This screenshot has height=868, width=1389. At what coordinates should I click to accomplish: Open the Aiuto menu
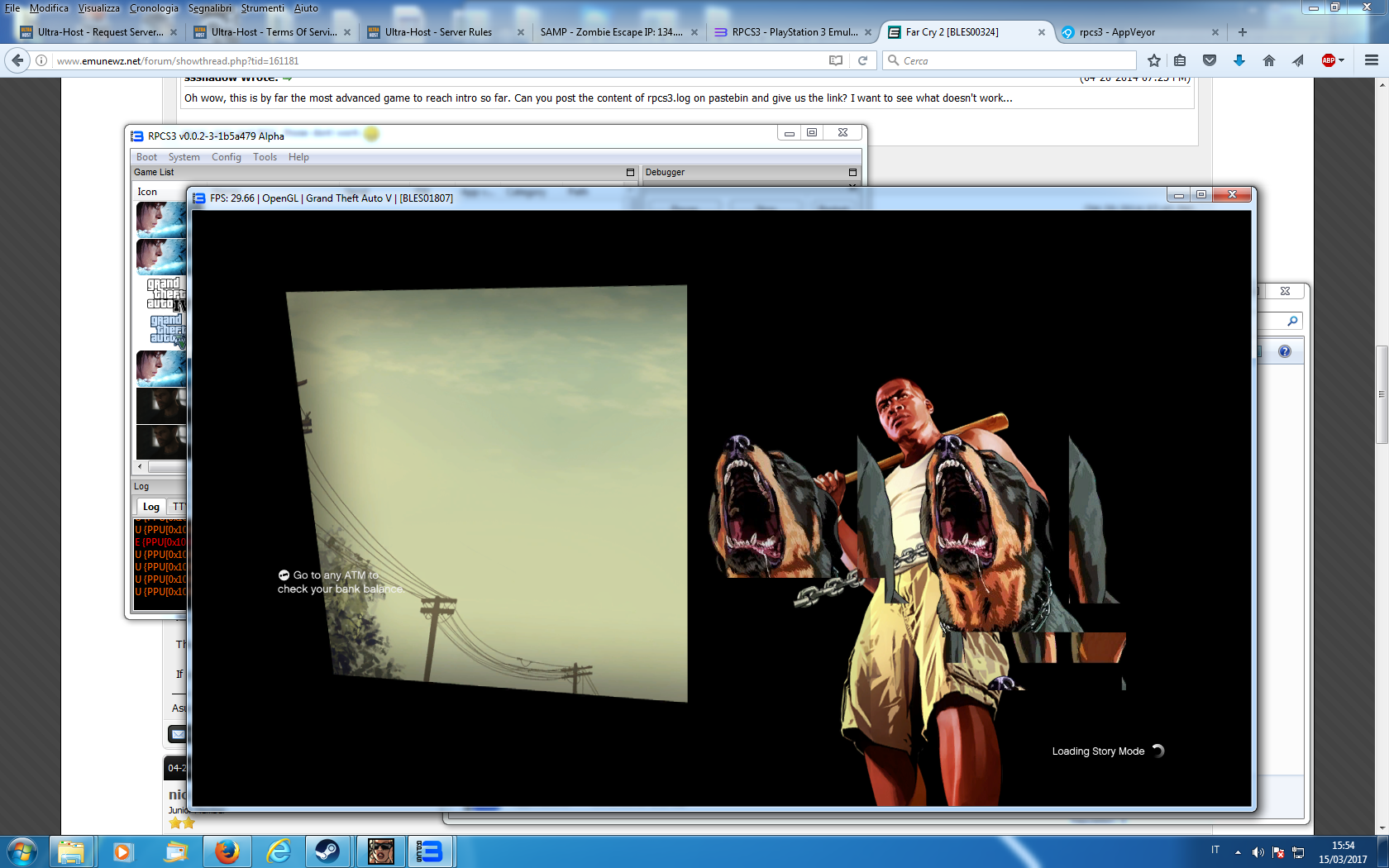click(x=306, y=8)
